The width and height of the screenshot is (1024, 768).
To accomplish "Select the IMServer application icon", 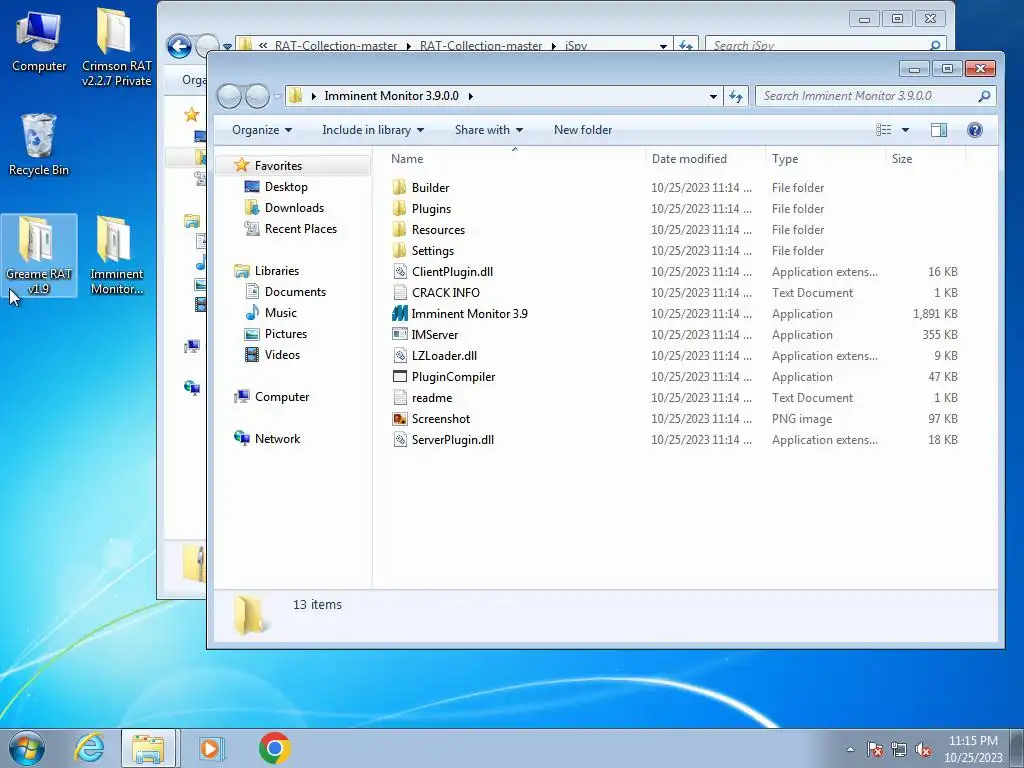I will 400,334.
